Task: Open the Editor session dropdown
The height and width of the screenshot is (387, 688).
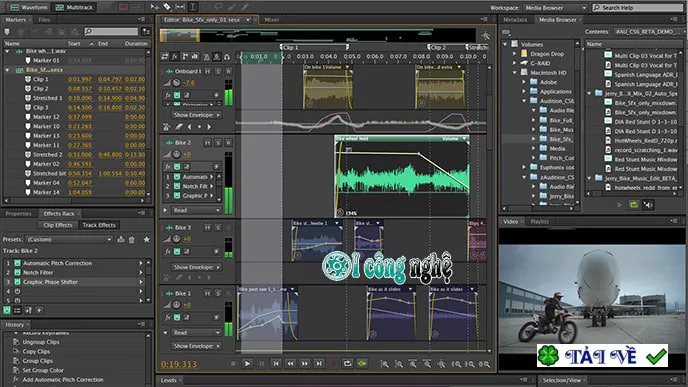Action: 248,20
